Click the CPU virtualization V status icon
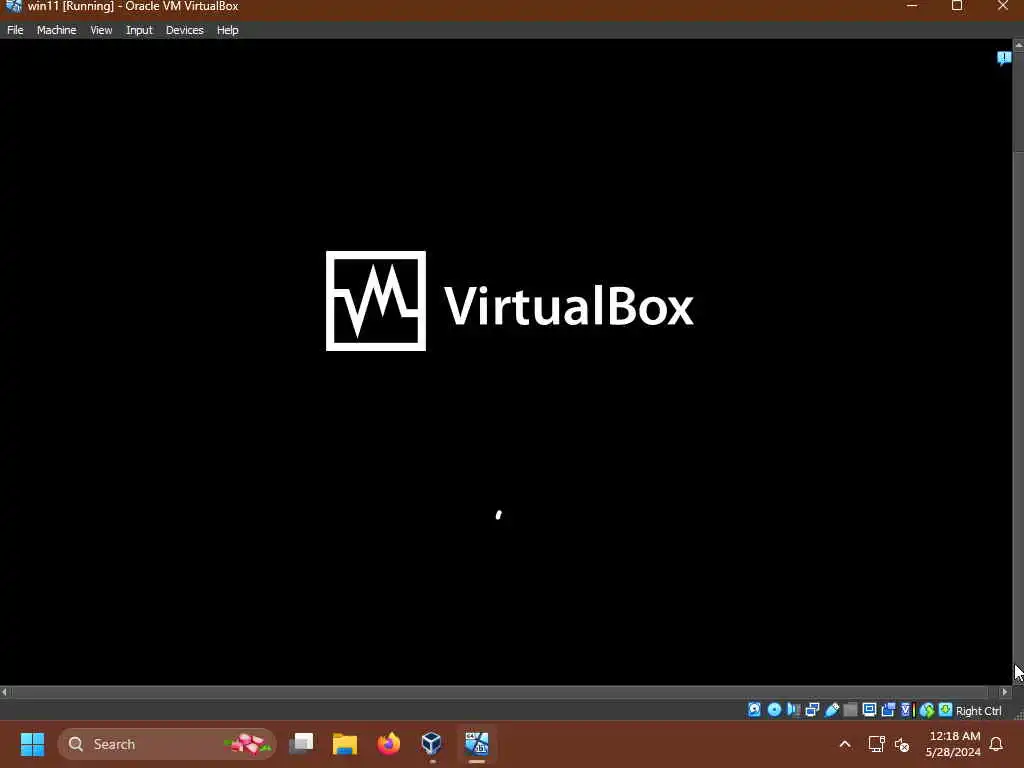The image size is (1024, 768). coord(906,710)
